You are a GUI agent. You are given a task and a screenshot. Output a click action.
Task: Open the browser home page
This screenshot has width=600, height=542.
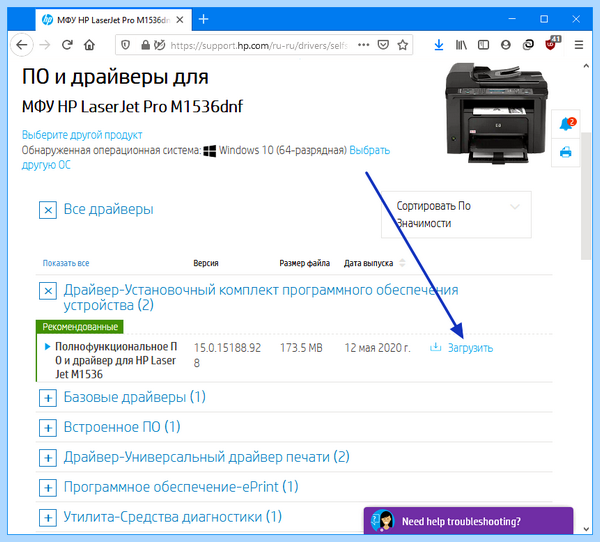click(x=90, y=45)
